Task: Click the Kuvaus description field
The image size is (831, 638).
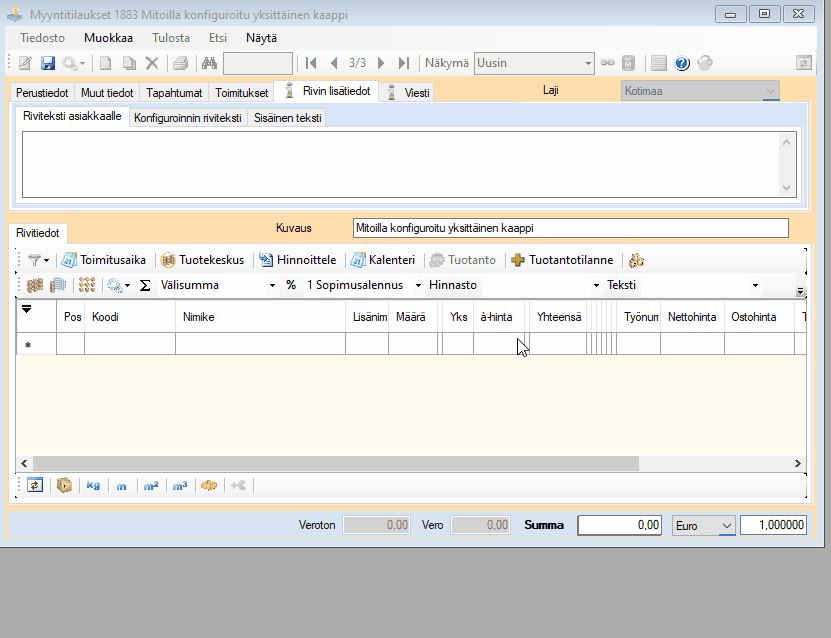Action: point(571,228)
